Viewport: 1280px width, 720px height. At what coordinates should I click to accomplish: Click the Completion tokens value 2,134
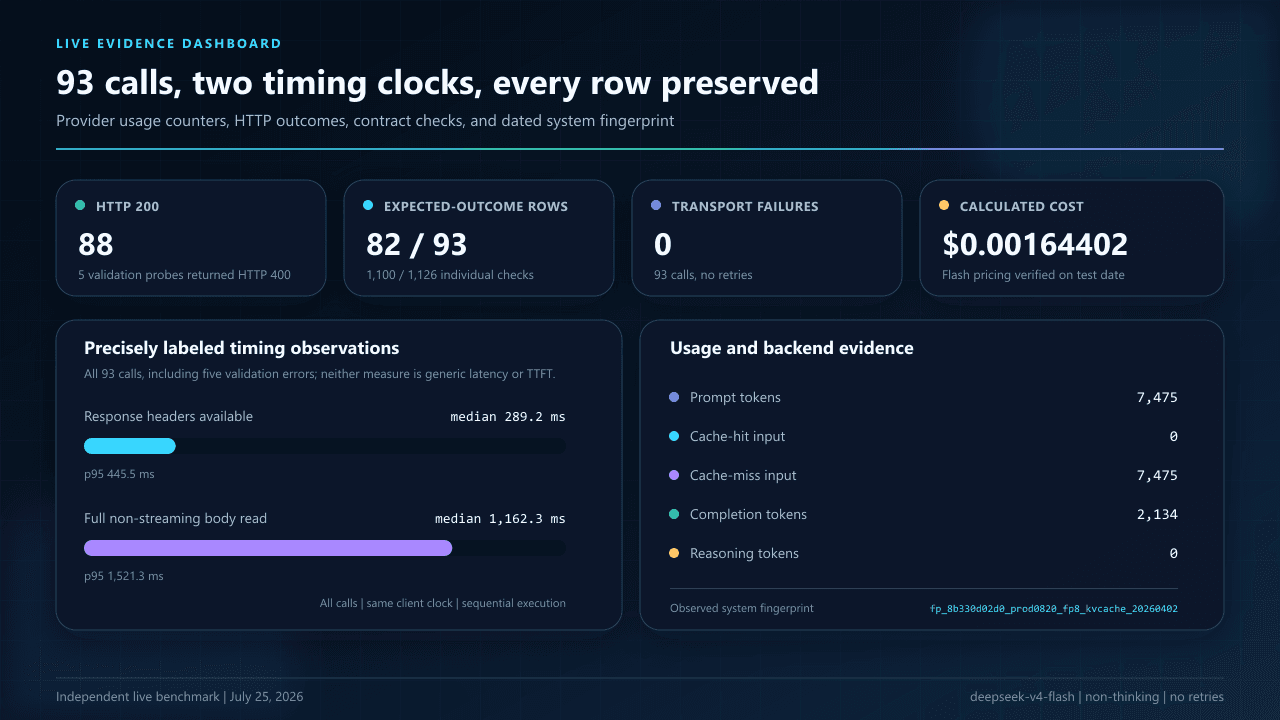[1157, 514]
